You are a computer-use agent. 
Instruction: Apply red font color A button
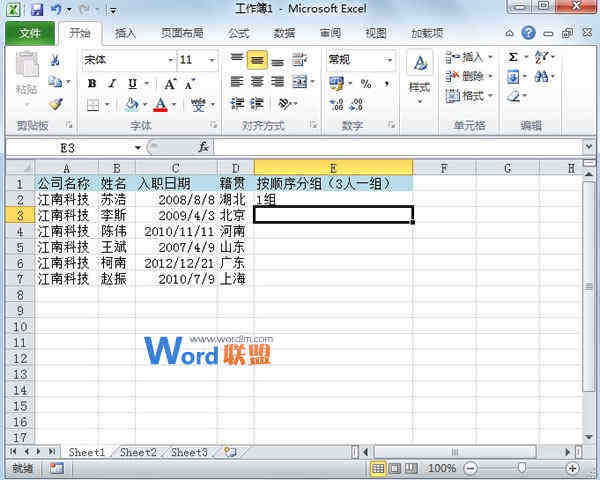pos(160,104)
